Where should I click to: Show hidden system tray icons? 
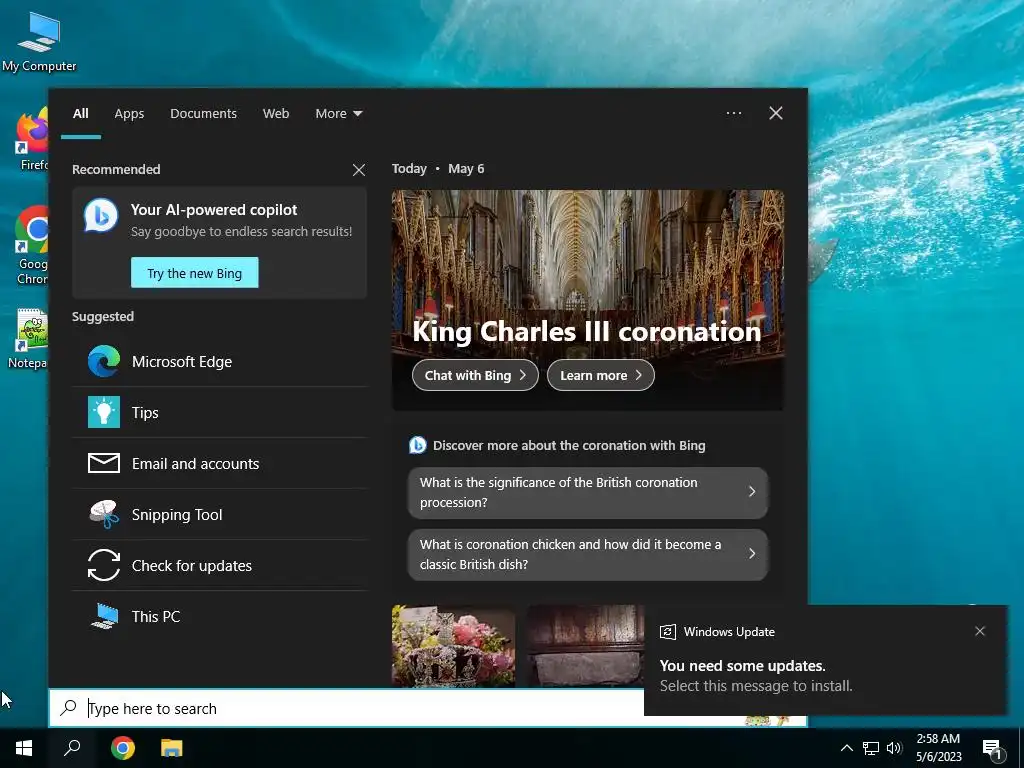846,748
